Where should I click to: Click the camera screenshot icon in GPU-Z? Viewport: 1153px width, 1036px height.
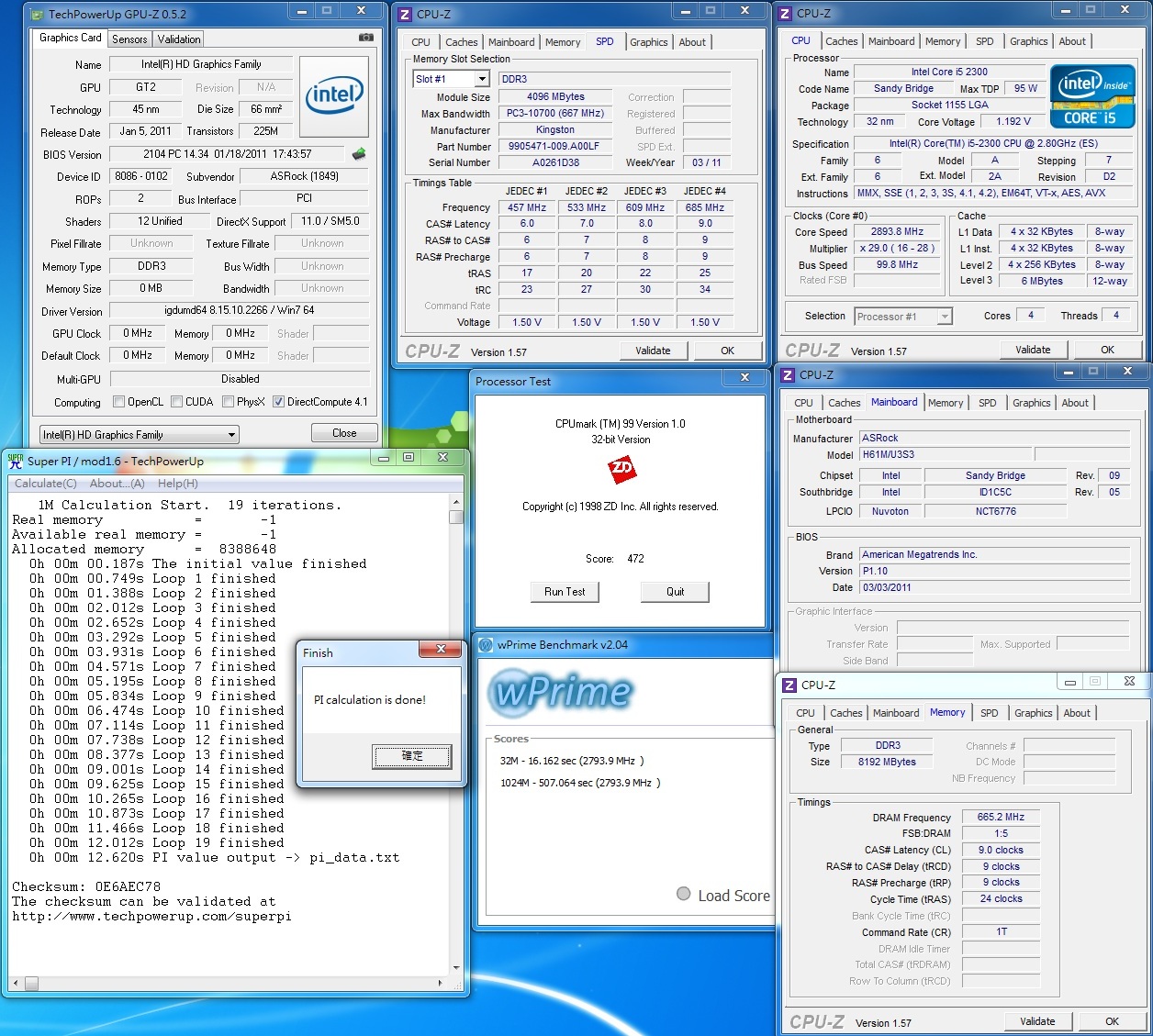[x=366, y=38]
